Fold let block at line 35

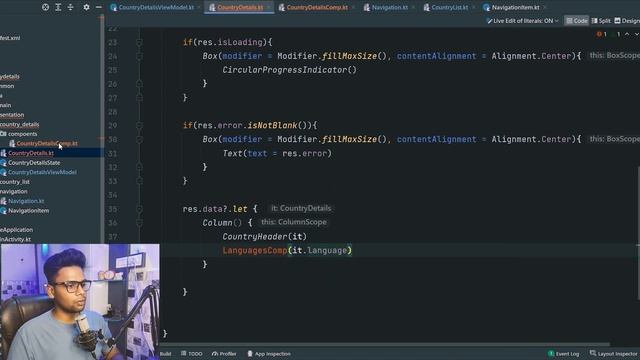(x=139, y=209)
